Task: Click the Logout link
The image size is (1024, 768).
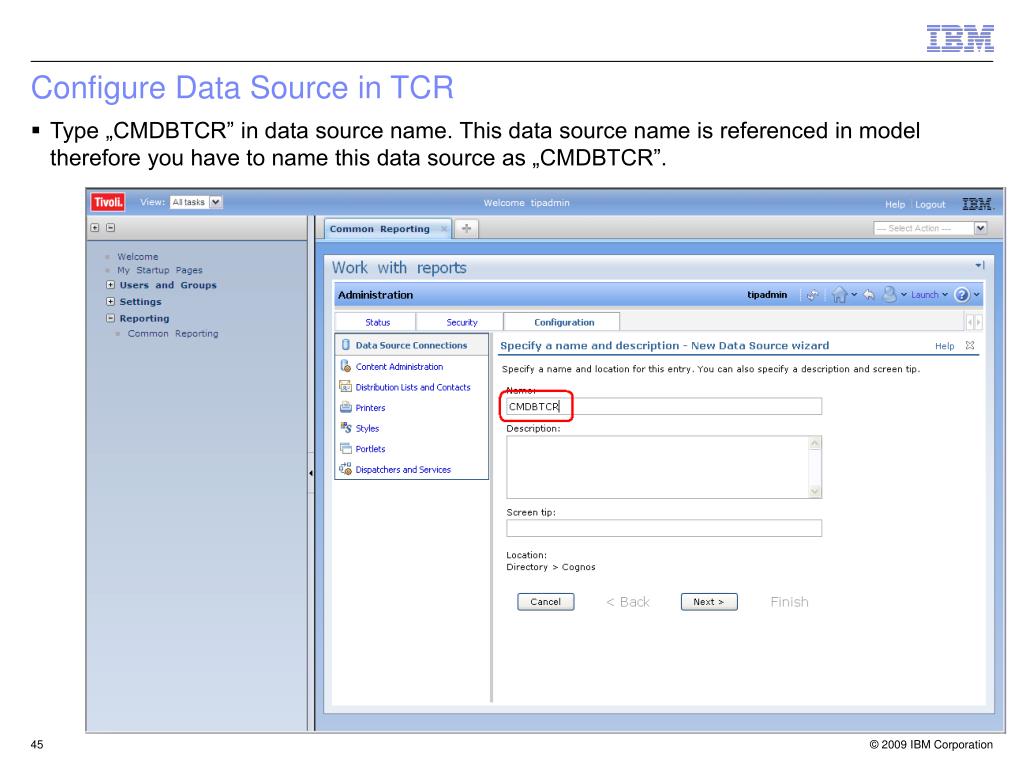Action: 930,204
